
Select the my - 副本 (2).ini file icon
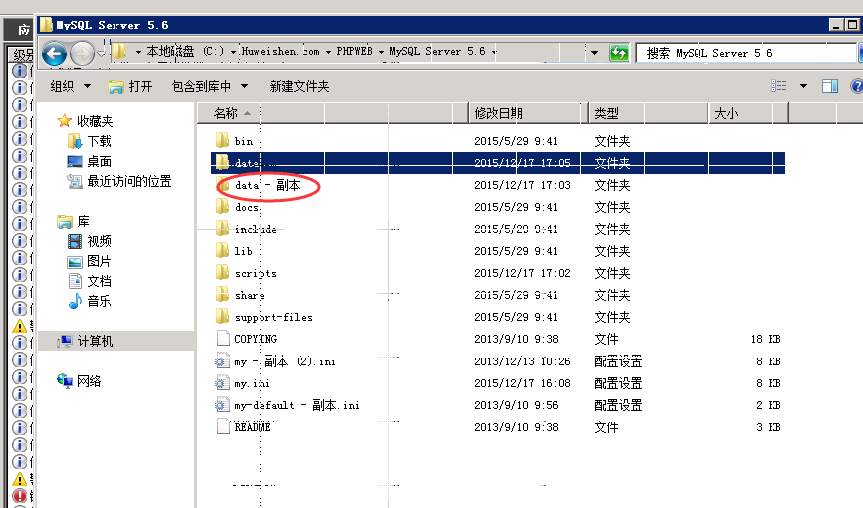click(x=222, y=361)
